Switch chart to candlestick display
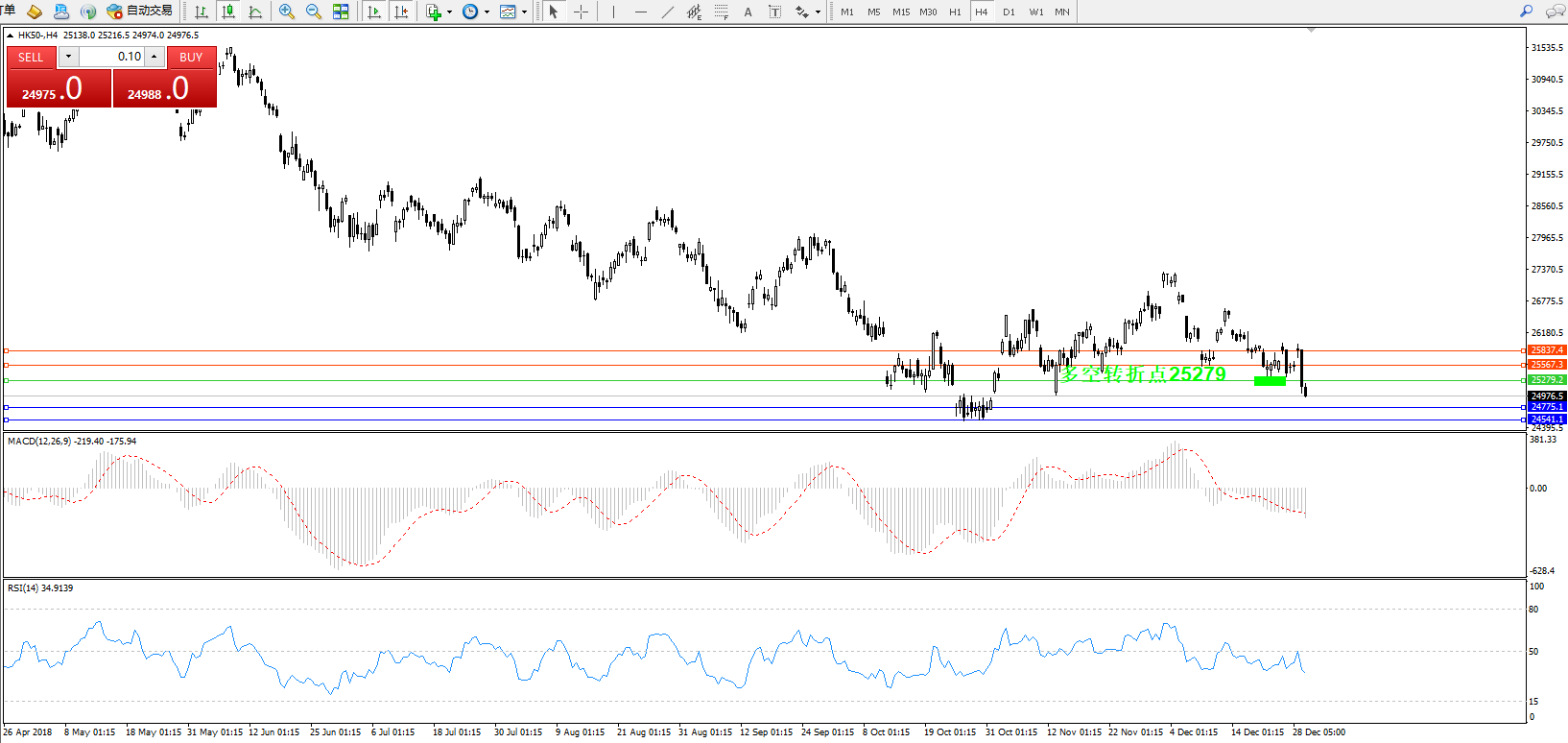The width and height of the screenshot is (1568, 743). point(228,12)
